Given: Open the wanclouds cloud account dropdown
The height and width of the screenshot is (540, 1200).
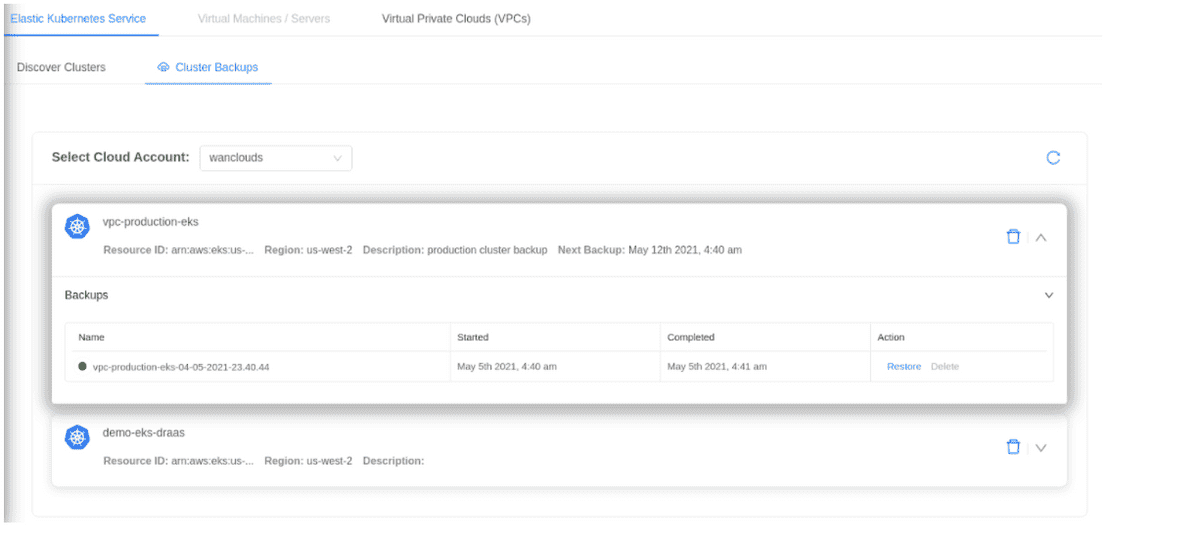Looking at the screenshot, I should click(x=276, y=158).
